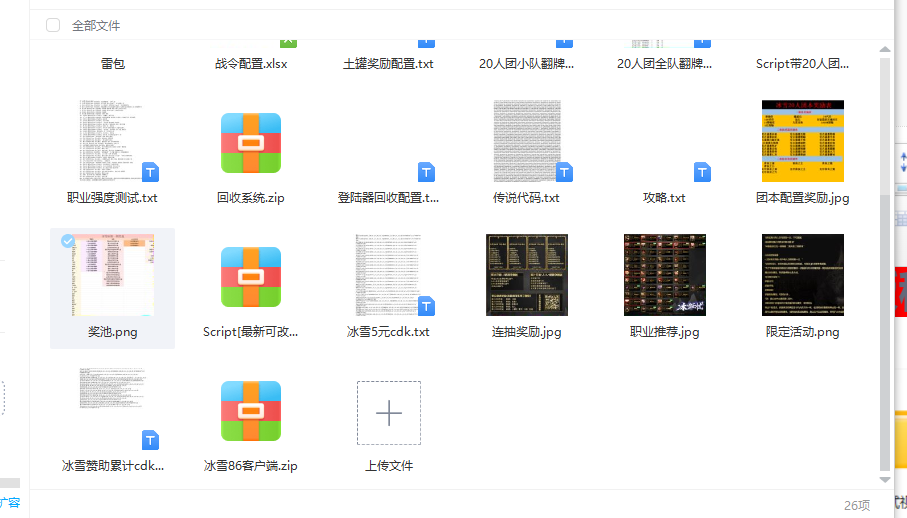
Task: Open the Script[最新可改 zip archive icon
Action: click(250, 276)
